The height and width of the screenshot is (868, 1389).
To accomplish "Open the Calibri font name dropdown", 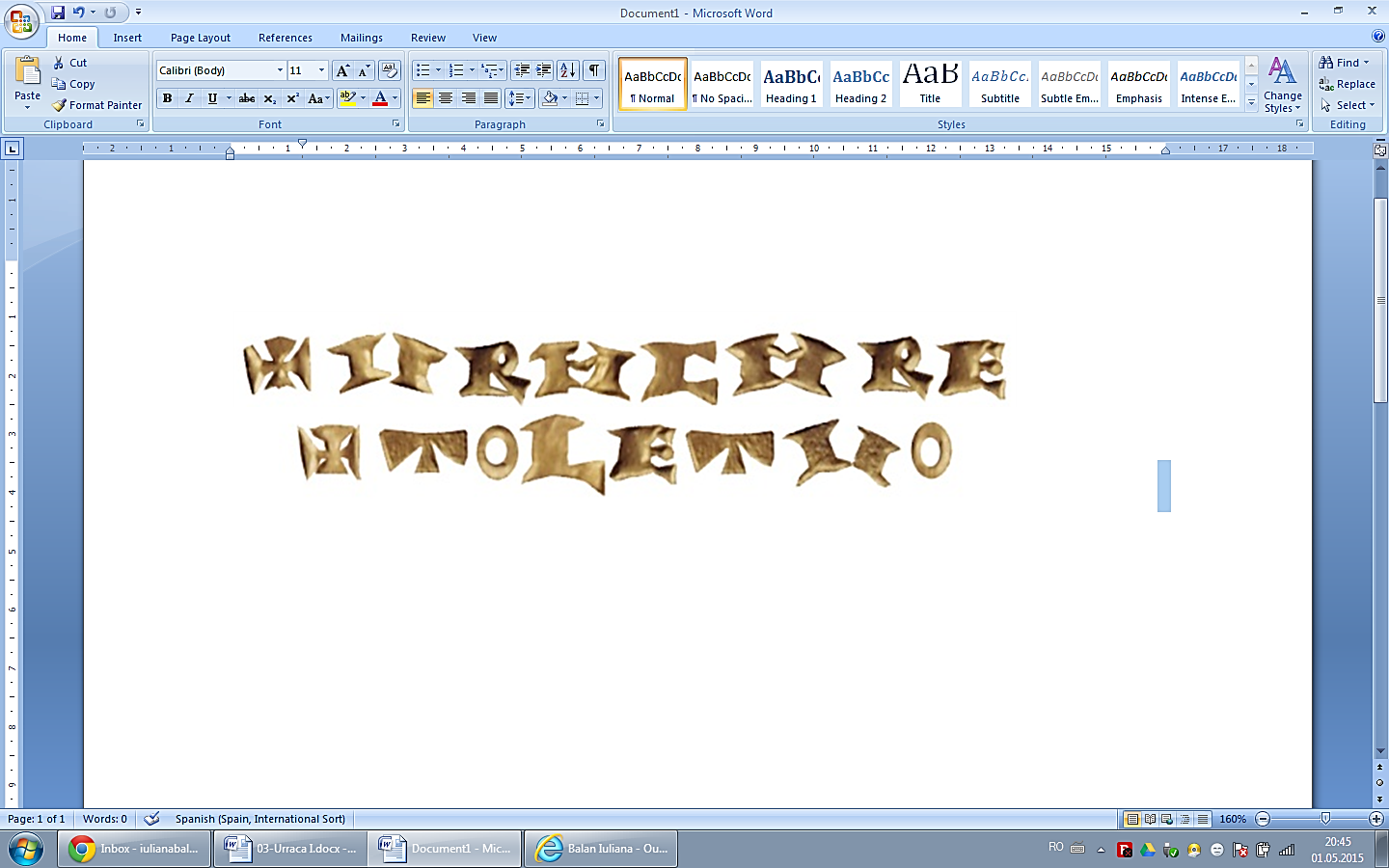I will [280, 70].
